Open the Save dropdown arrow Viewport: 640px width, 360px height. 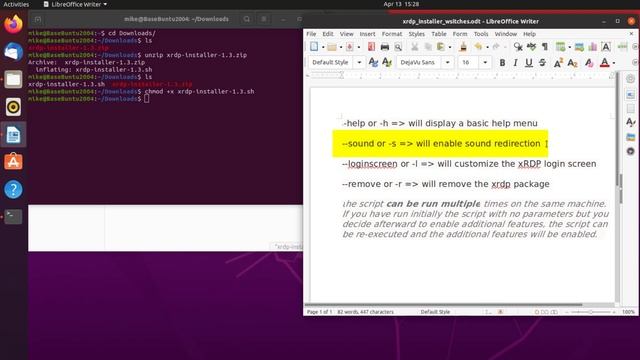click(x=359, y=47)
